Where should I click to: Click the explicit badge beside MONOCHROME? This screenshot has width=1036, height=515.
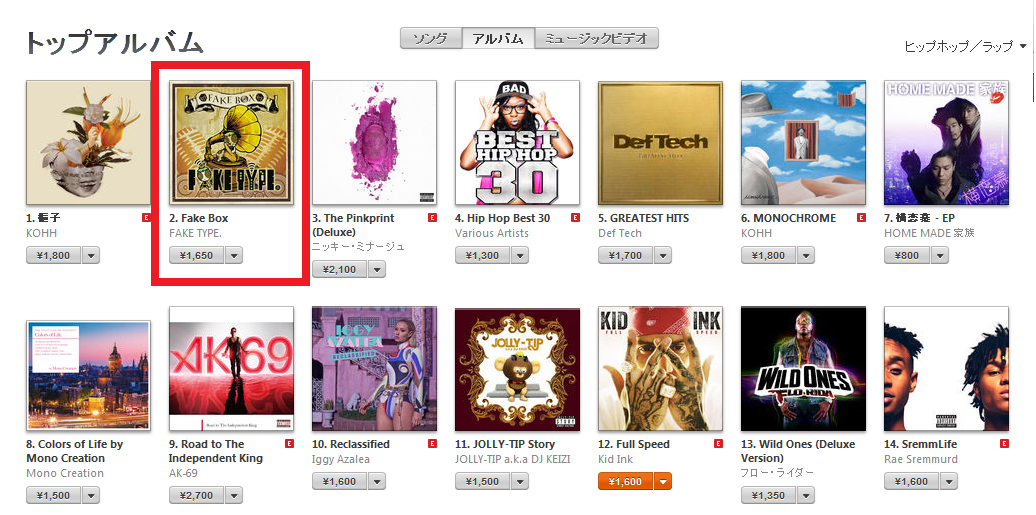pos(862,218)
